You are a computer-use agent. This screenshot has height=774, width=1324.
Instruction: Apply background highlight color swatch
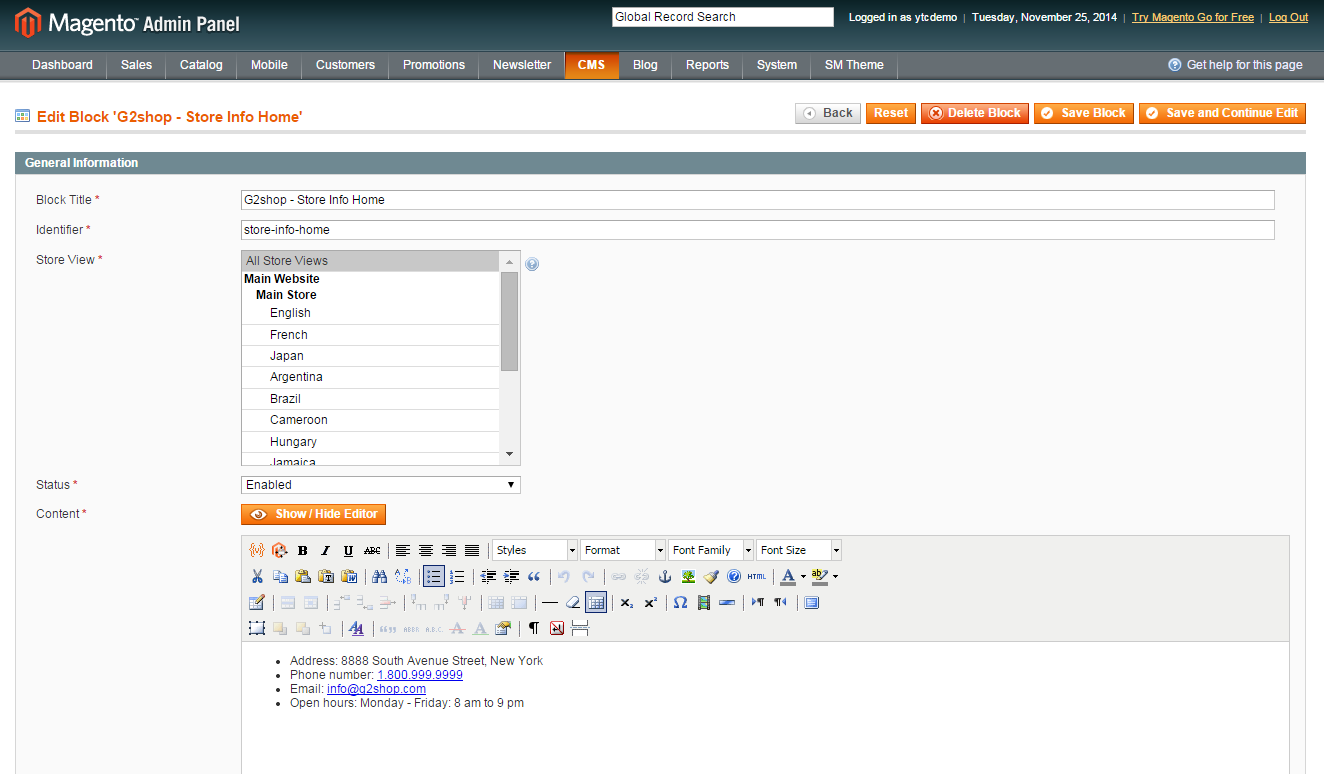[x=820, y=576]
